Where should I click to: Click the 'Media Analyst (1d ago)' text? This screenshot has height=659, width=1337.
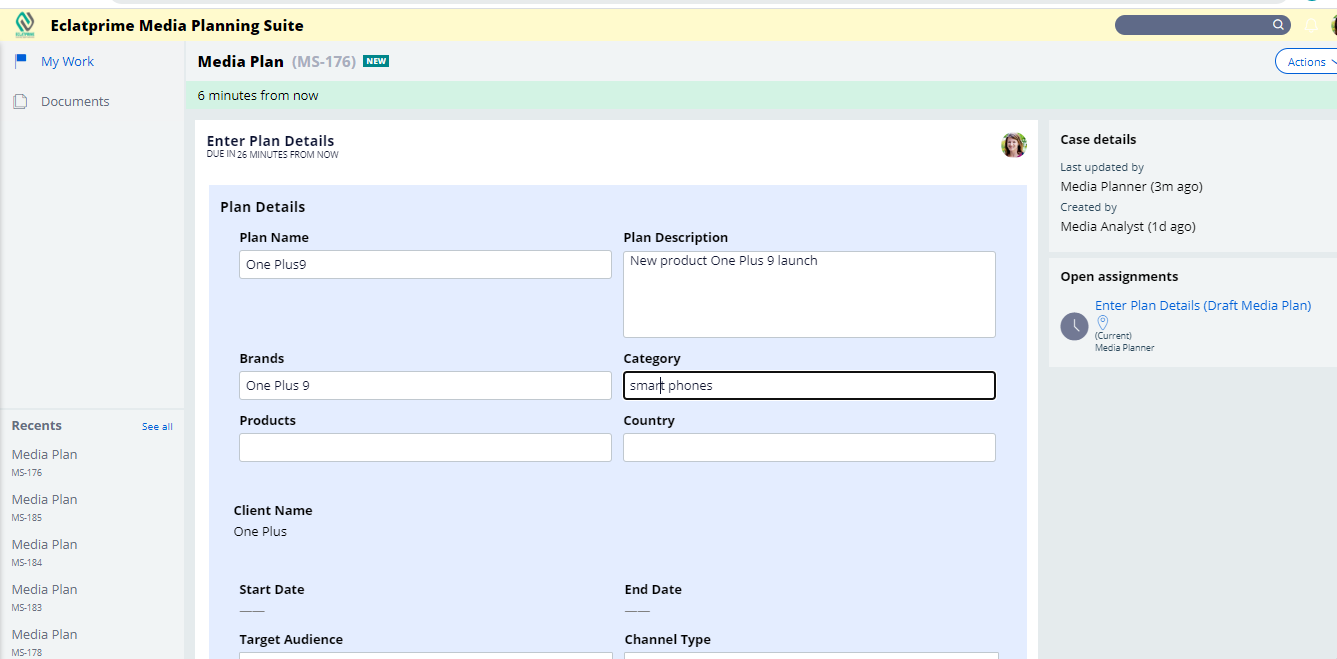[x=1128, y=226]
